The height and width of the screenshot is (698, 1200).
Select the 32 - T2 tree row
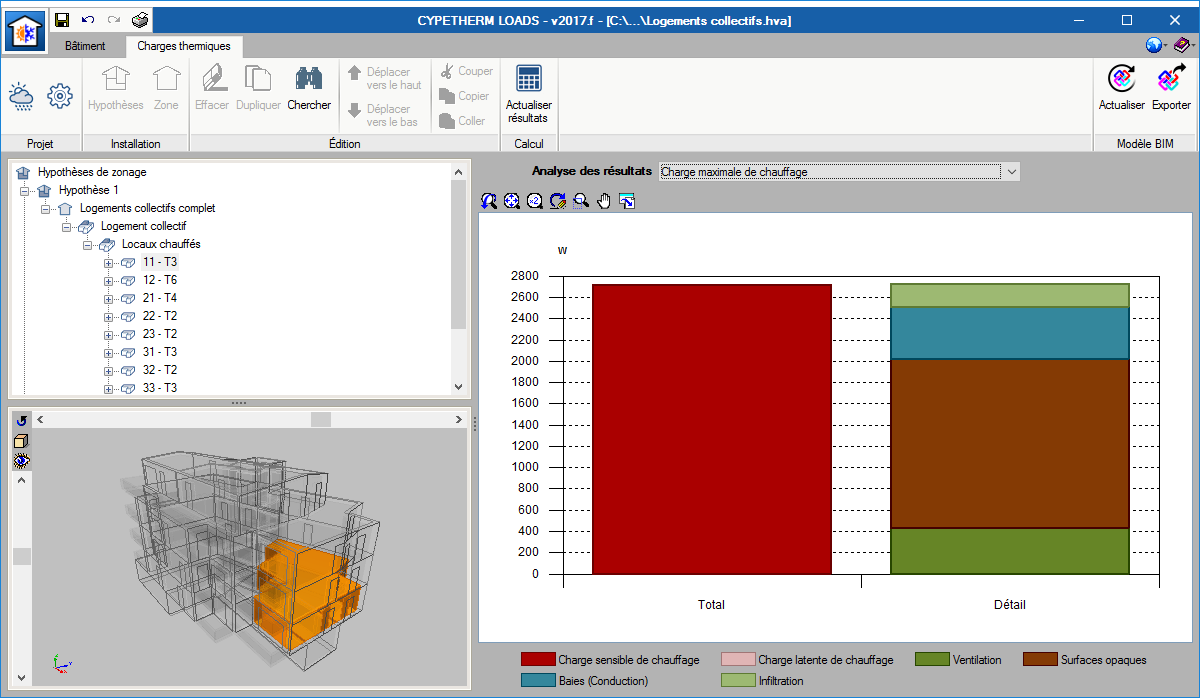(x=159, y=370)
